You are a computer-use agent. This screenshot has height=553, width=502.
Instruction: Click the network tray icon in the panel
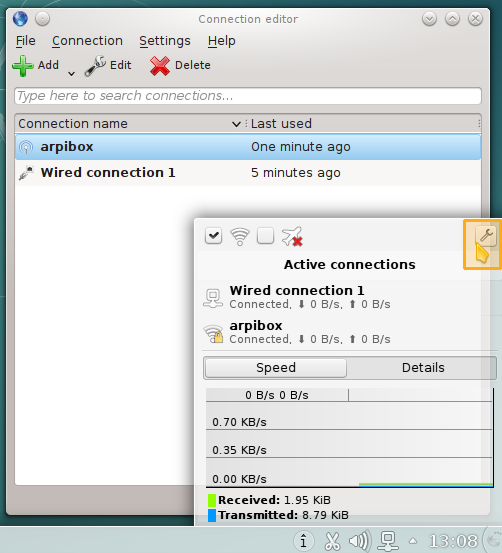tap(388, 541)
